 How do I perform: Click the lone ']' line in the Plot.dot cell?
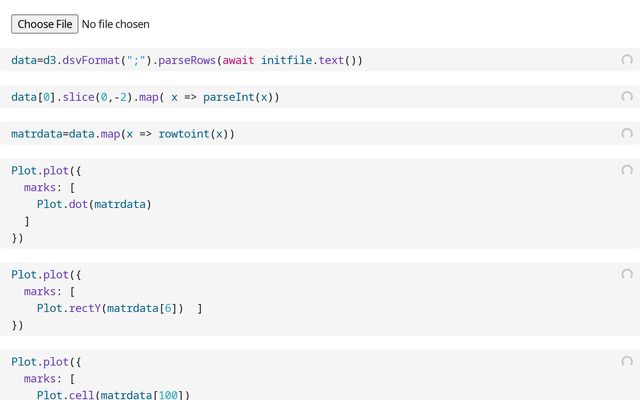[27, 221]
